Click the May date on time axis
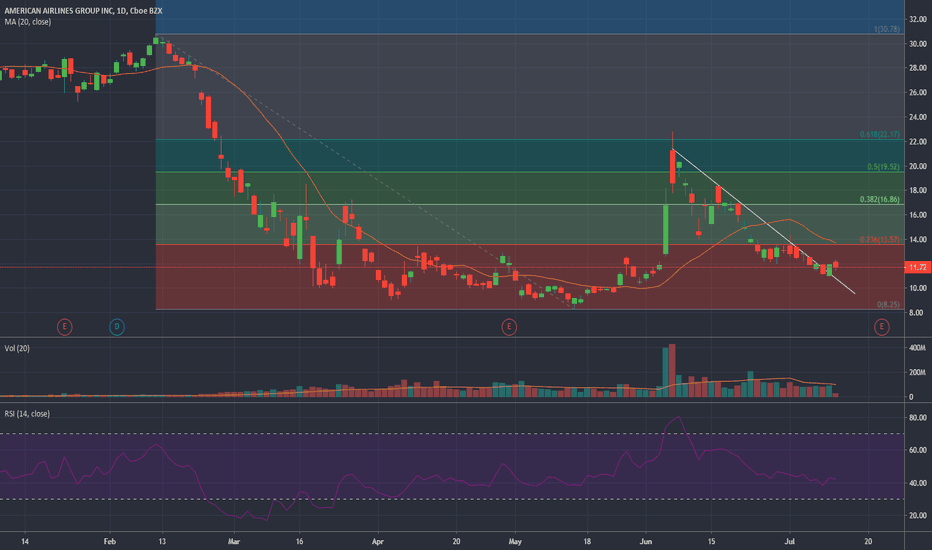 [515, 542]
